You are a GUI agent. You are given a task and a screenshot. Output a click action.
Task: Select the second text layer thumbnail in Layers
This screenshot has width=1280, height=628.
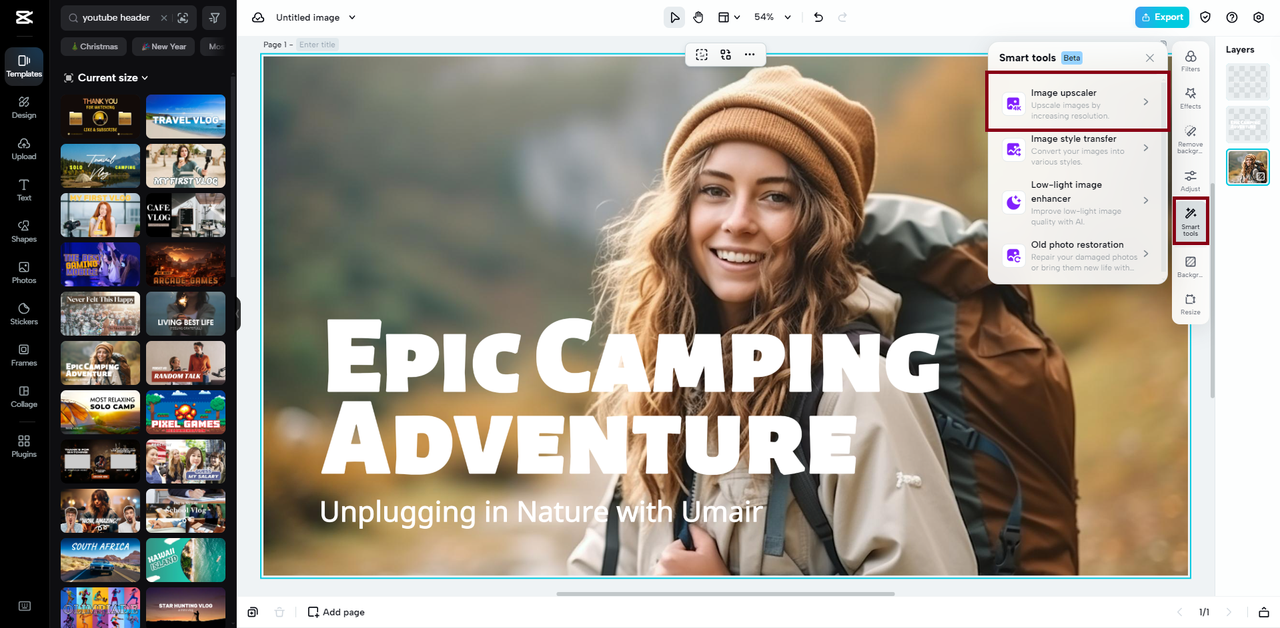1248,124
